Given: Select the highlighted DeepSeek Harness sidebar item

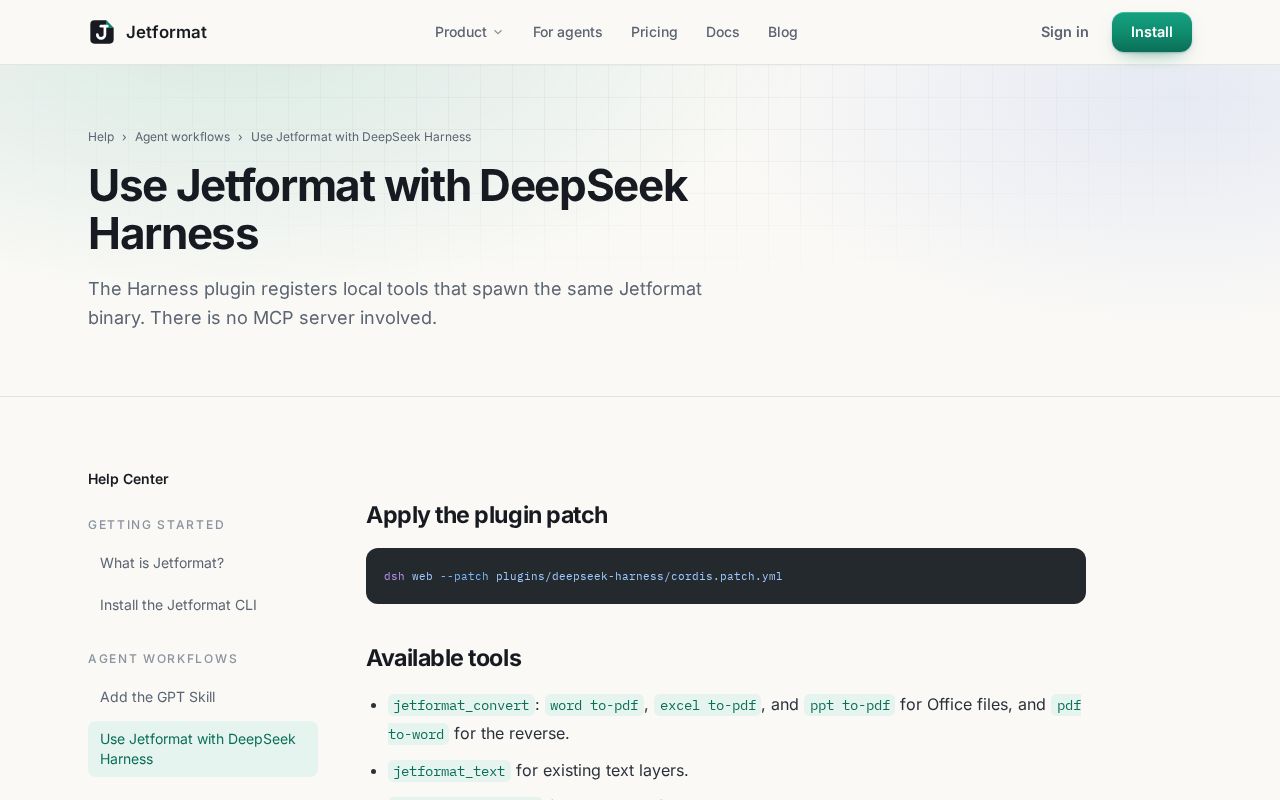Looking at the screenshot, I should [x=203, y=749].
